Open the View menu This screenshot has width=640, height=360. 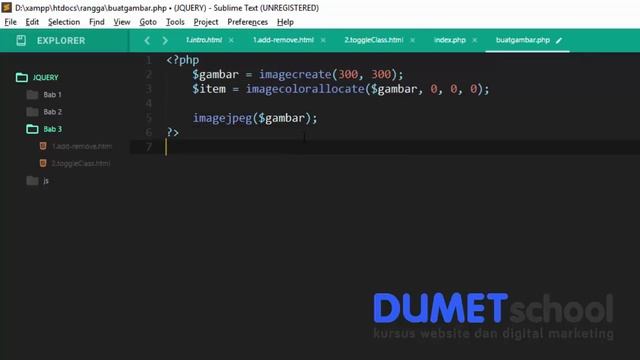122,22
